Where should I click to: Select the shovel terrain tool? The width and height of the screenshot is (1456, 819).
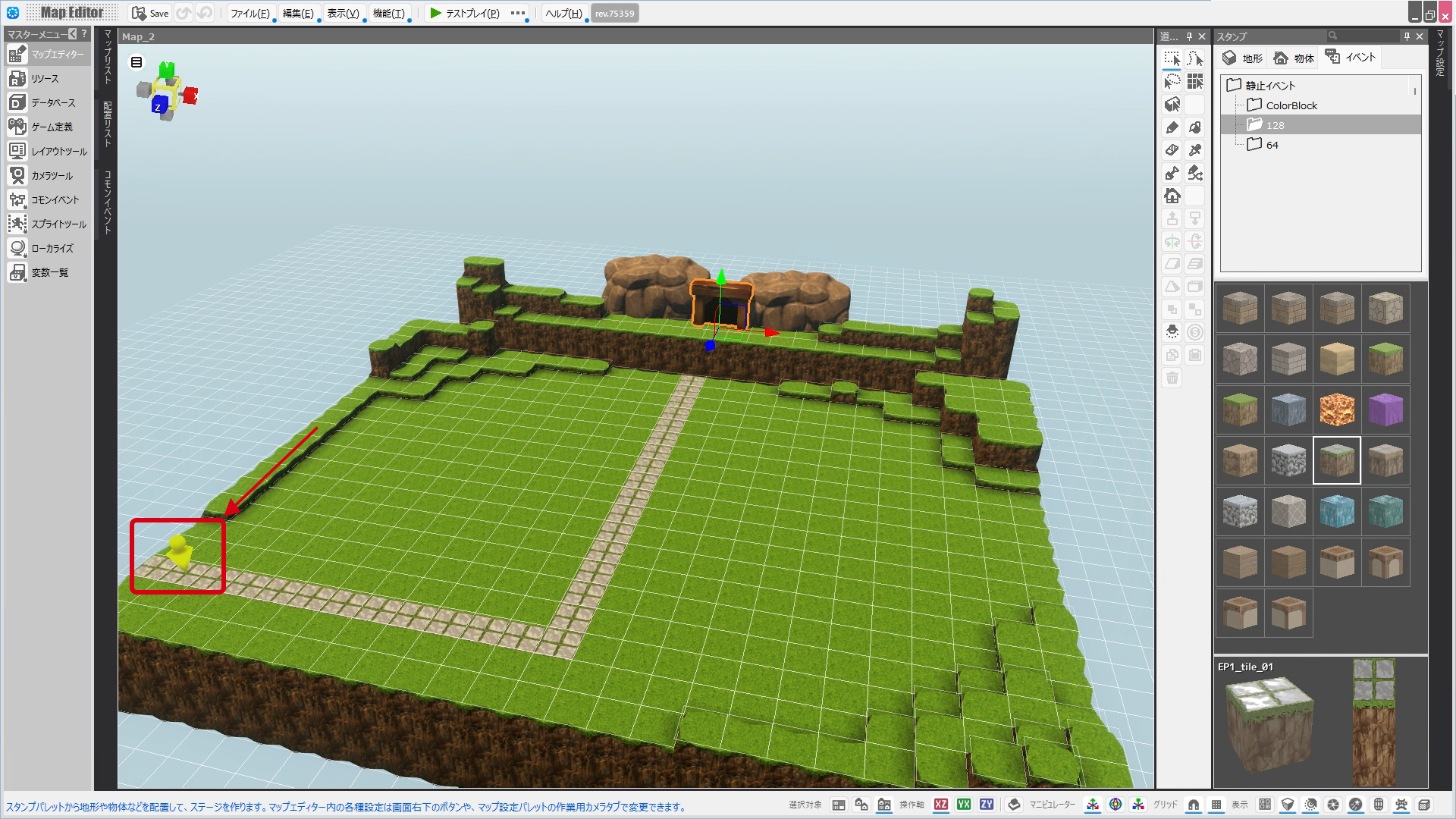pos(1172,173)
